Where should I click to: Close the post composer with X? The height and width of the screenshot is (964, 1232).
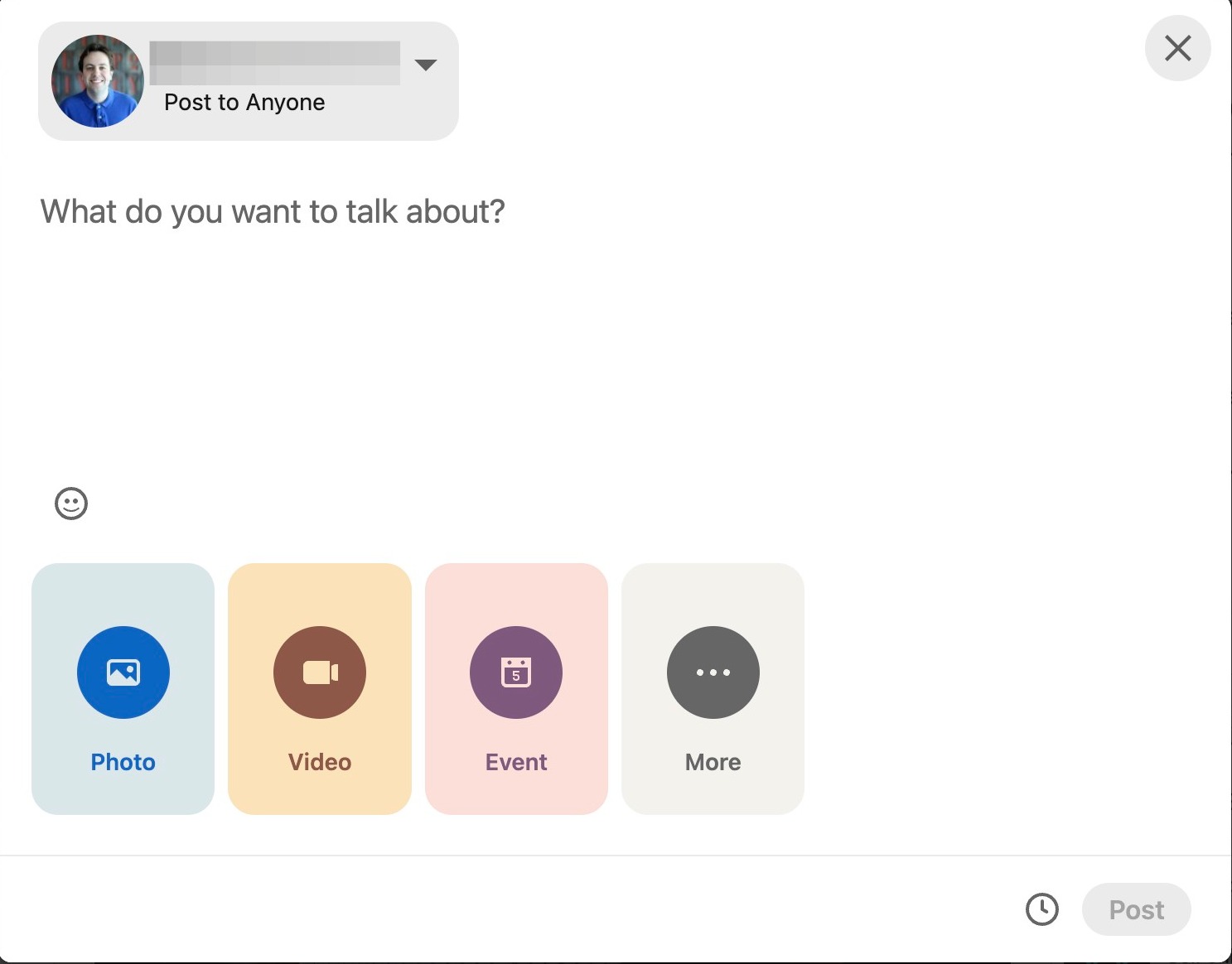pyautogui.click(x=1177, y=48)
